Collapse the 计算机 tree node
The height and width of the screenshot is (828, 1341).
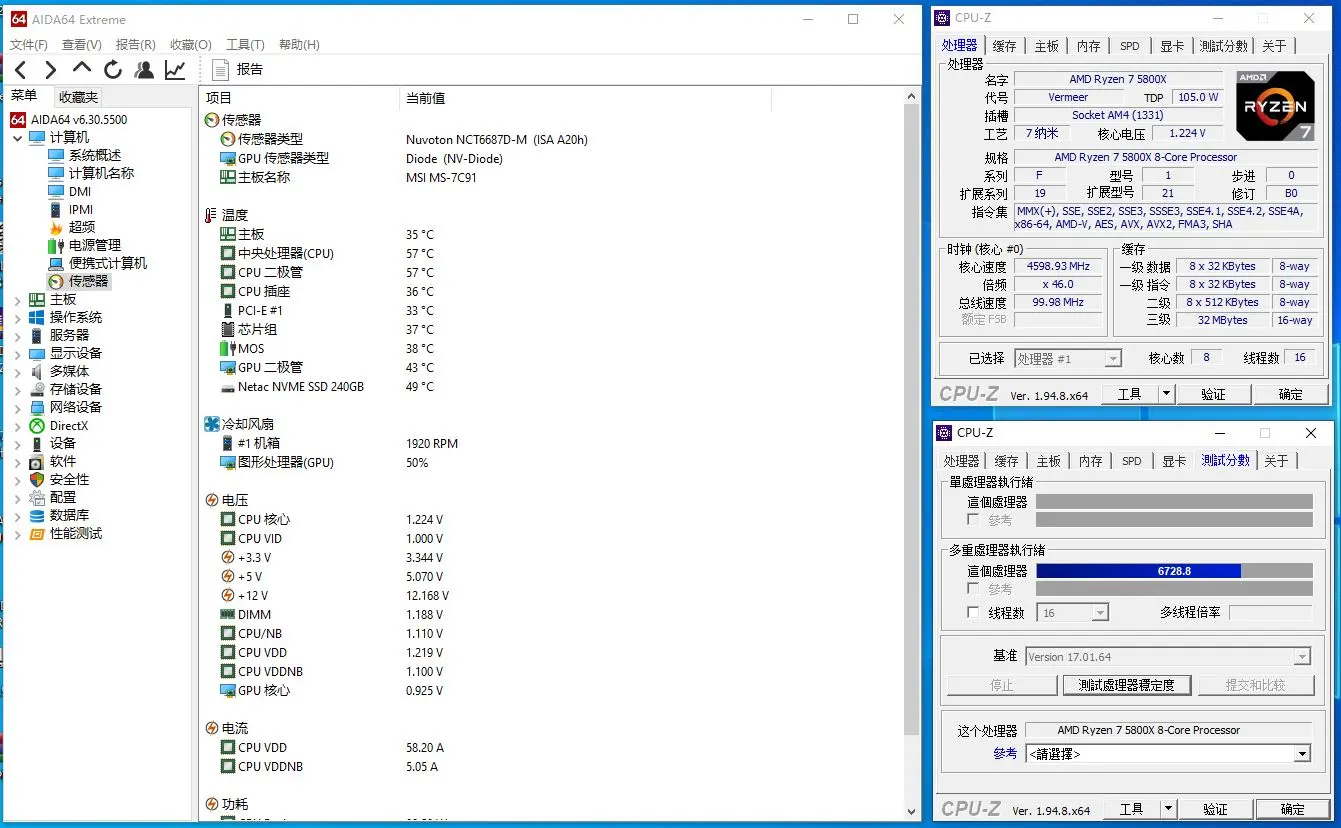(x=17, y=137)
